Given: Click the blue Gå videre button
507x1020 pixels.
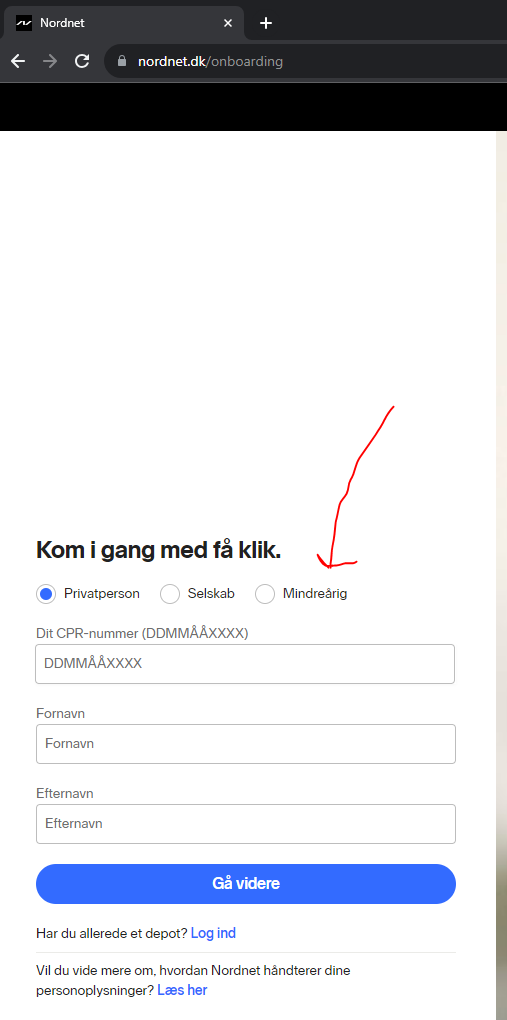Looking at the screenshot, I should (x=246, y=884).
